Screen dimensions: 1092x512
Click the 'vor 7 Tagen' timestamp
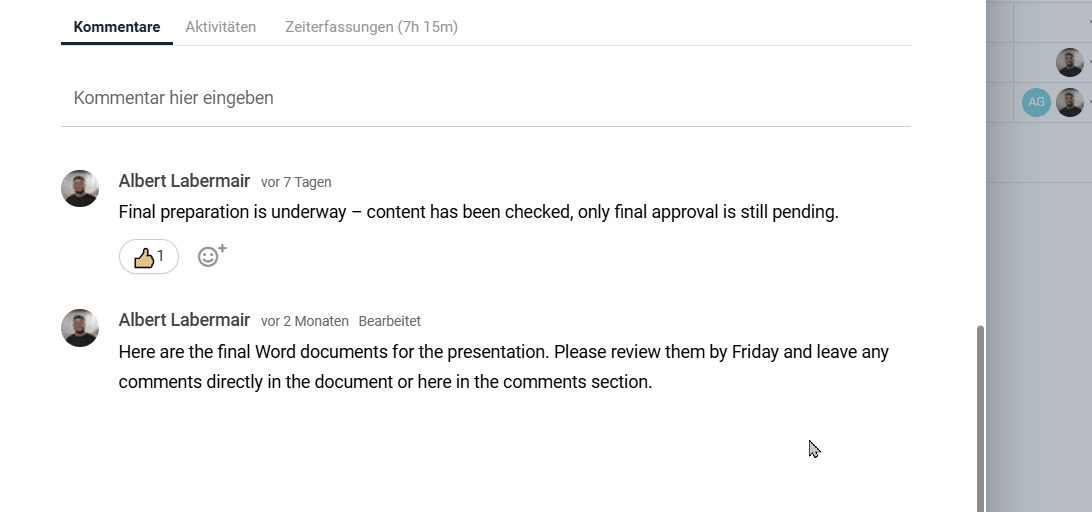[x=296, y=182]
